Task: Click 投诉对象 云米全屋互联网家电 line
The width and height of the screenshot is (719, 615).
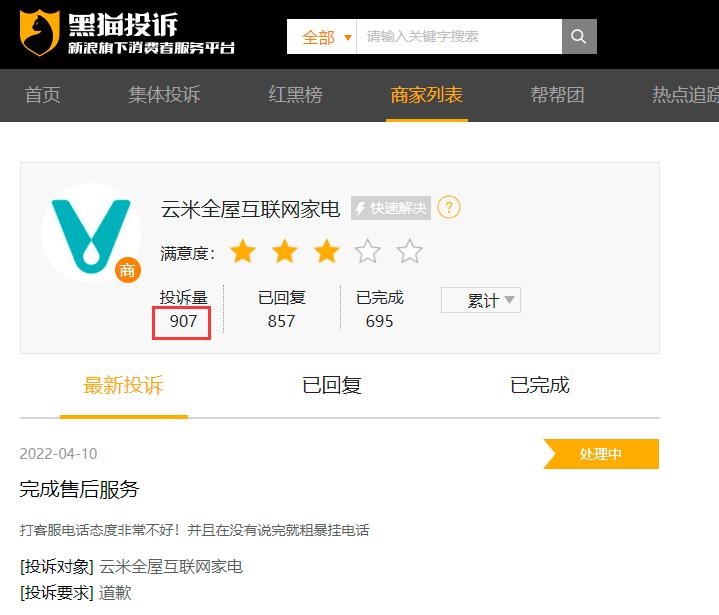Action: click(131, 567)
